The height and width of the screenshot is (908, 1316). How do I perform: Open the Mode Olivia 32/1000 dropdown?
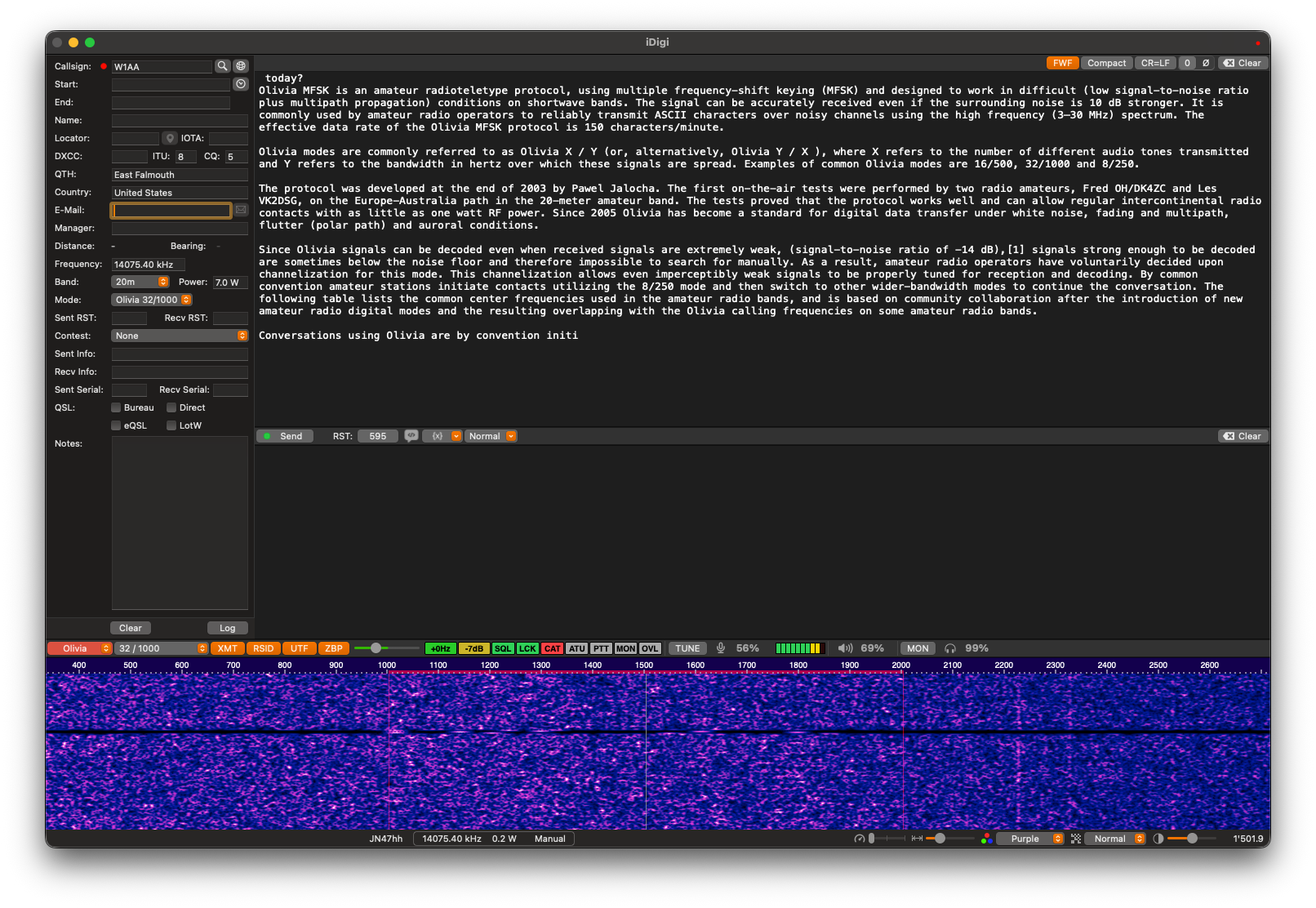click(x=151, y=300)
